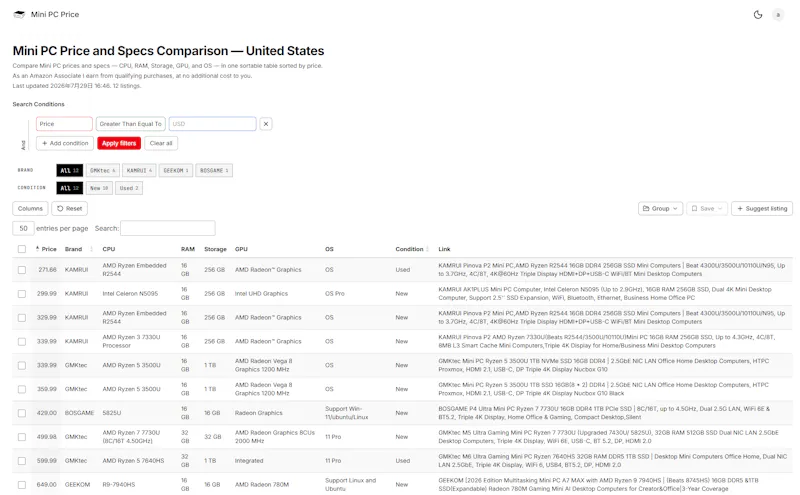Open the KAMRUI AK1PLUS Mini PC listing link

pyautogui.click(x=605, y=293)
